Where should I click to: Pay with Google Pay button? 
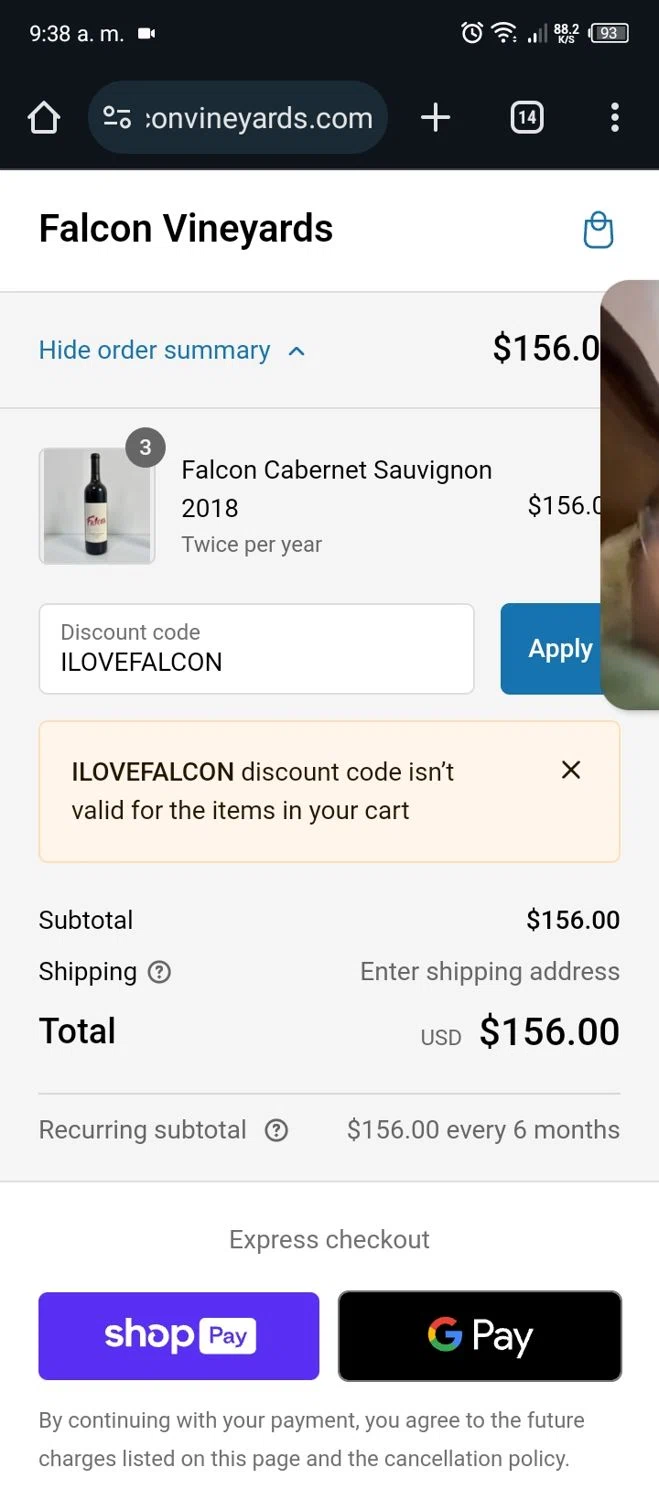tap(480, 1336)
